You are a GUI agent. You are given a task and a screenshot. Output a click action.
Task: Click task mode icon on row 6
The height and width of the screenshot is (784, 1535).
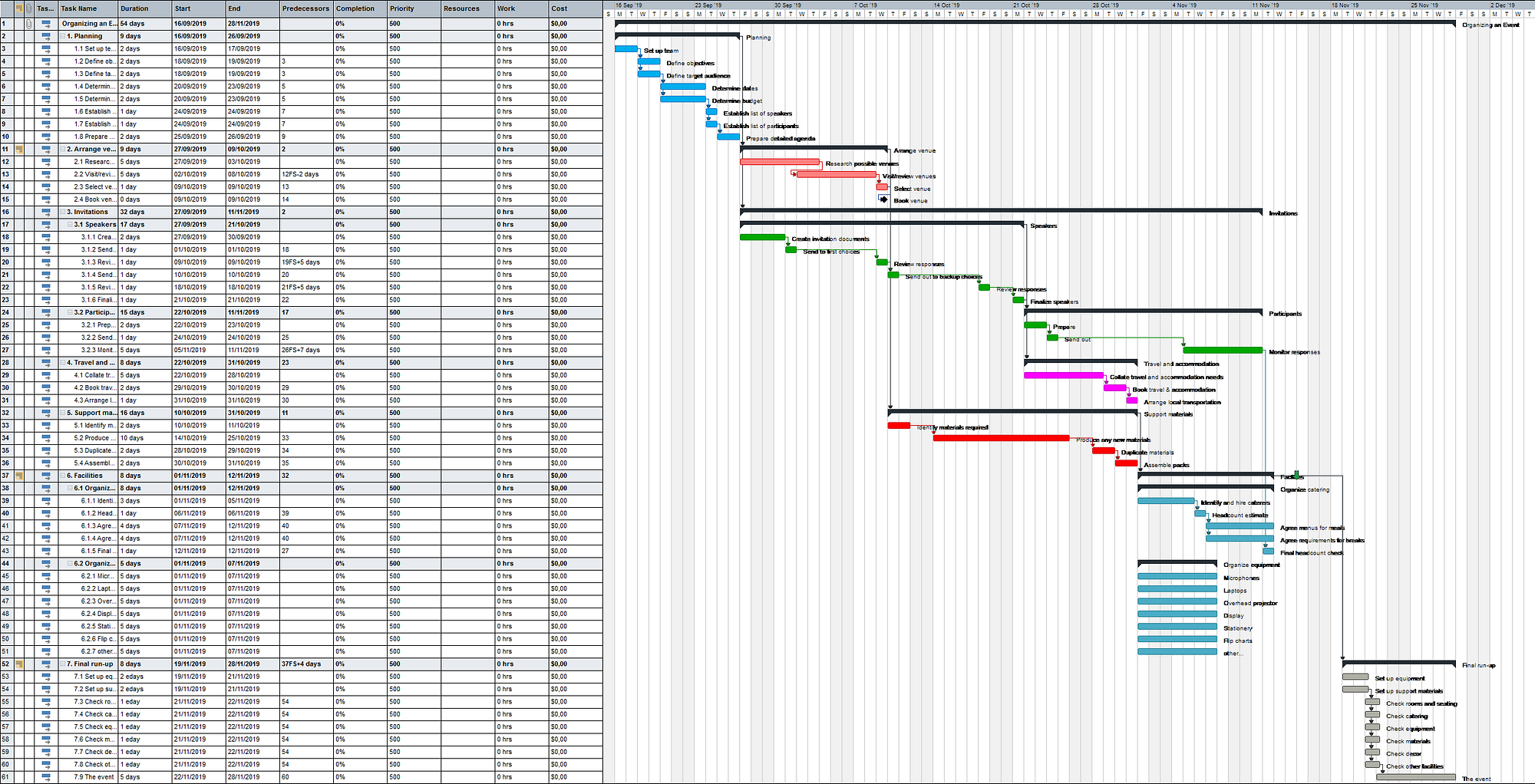tap(46, 87)
